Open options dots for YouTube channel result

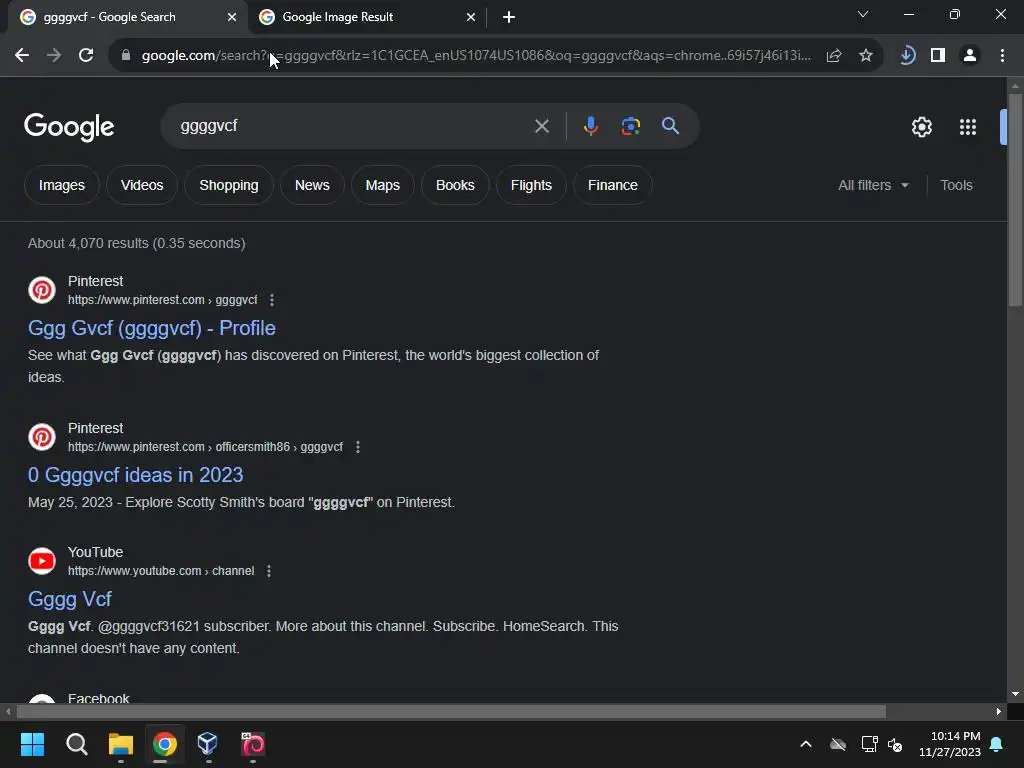(268, 571)
